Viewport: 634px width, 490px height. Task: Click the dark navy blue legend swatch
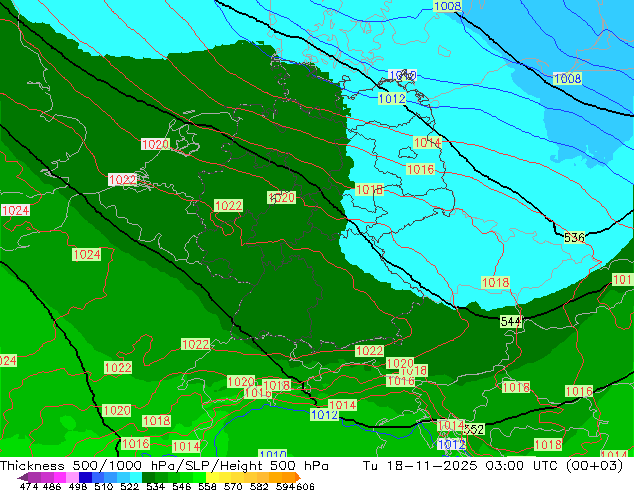[x=85, y=477]
